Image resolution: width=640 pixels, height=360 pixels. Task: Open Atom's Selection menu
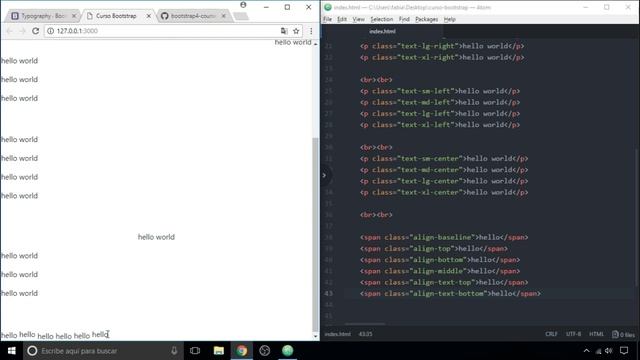click(x=382, y=19)
